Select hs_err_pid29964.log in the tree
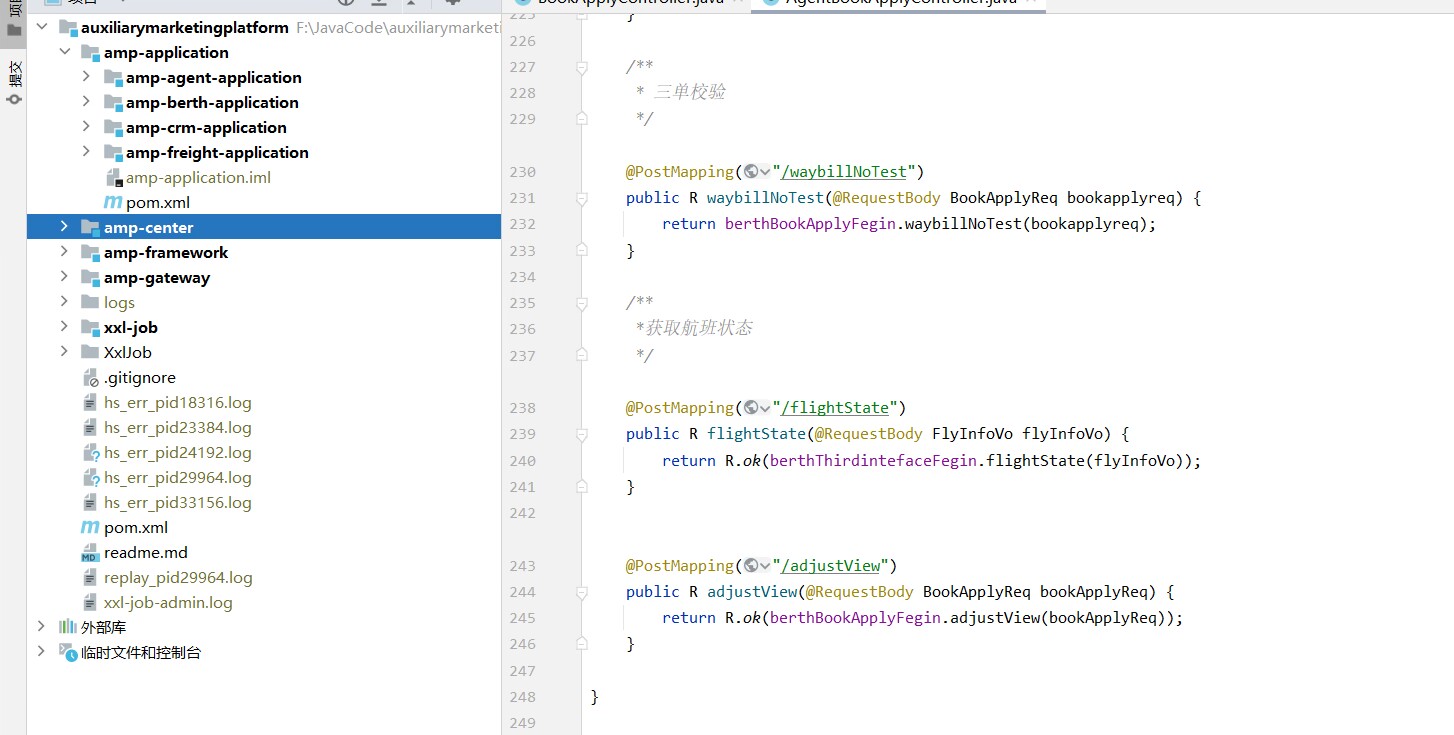The height and width of the screenshot is (735, 1454). click(178, 477)
